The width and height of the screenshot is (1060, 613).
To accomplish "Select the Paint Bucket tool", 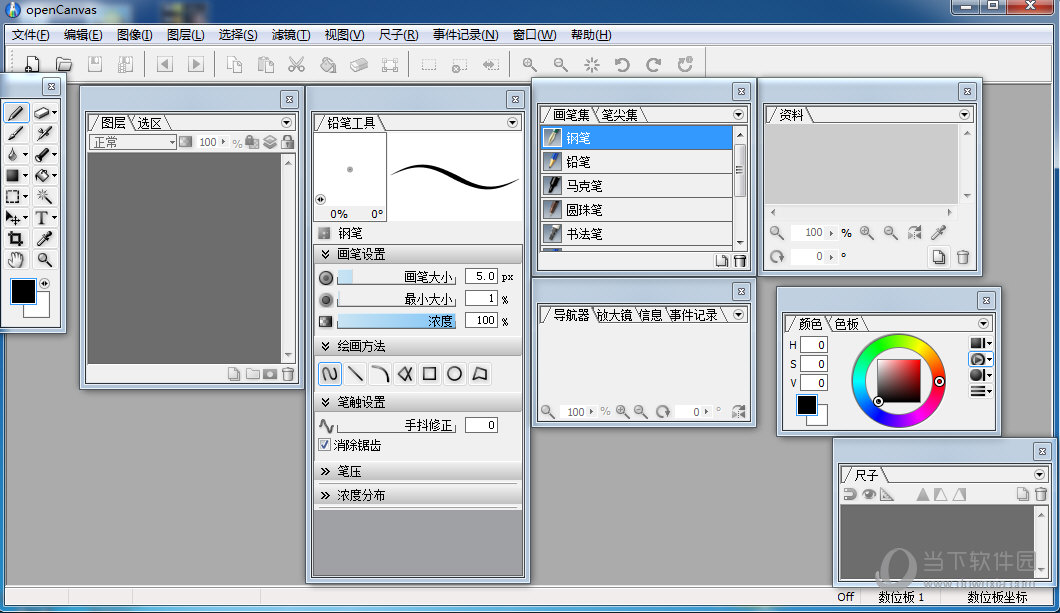I will tap(44, 176).
